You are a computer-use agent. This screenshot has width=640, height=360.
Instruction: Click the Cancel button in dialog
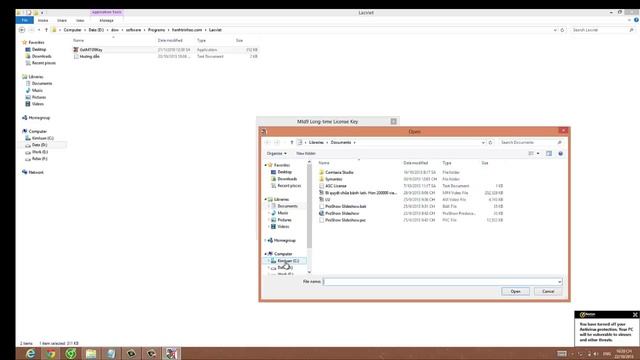point(548,291)
